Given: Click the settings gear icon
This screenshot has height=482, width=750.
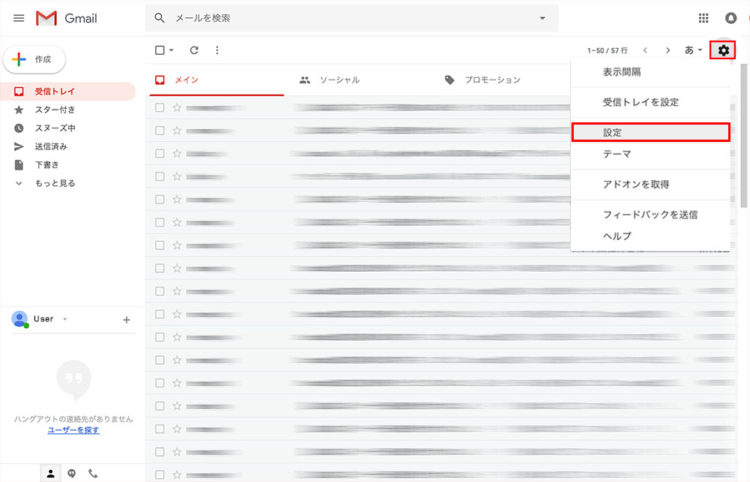Looking at the screenshot, I should 723,50.
